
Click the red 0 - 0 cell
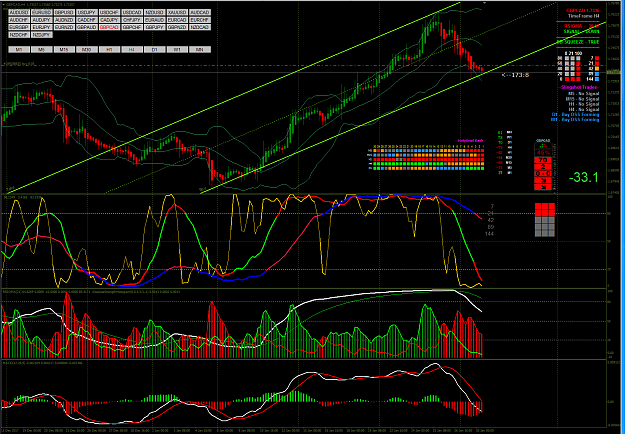(543, 173)
